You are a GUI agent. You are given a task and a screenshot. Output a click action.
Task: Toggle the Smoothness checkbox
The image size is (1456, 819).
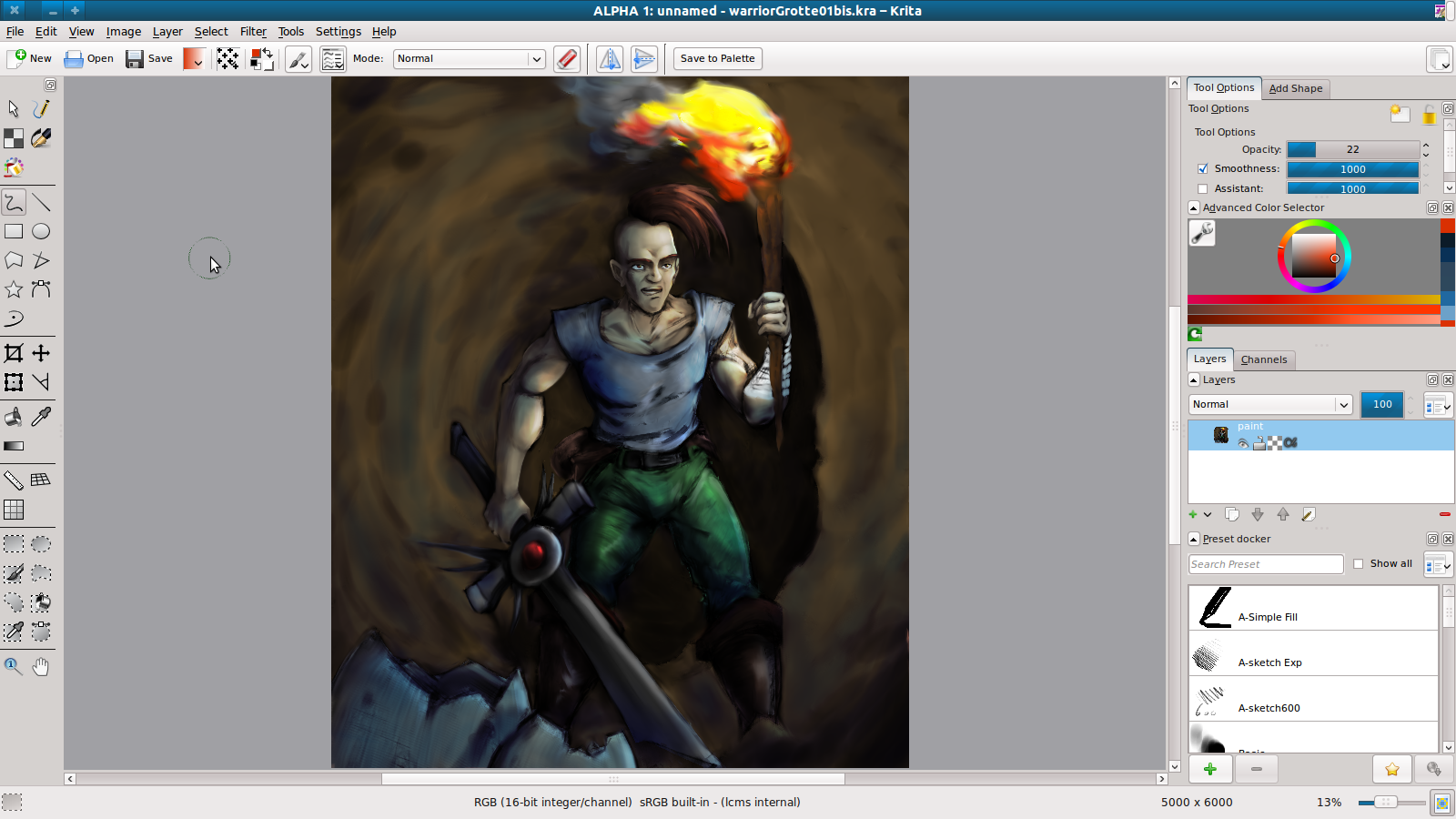click(x=1203, y=169)
